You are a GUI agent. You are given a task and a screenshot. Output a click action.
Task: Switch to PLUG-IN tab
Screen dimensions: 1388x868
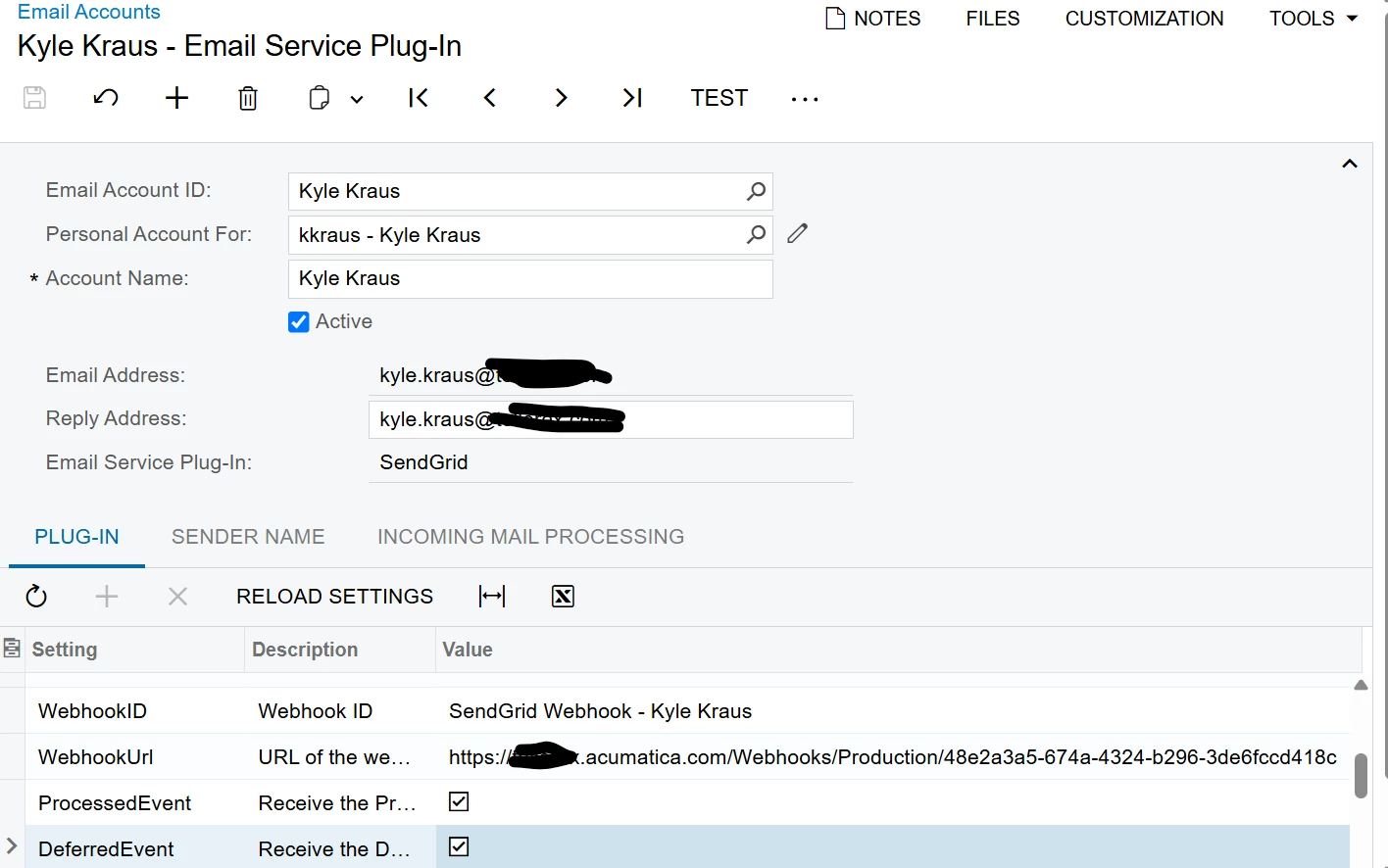(76, 537)
